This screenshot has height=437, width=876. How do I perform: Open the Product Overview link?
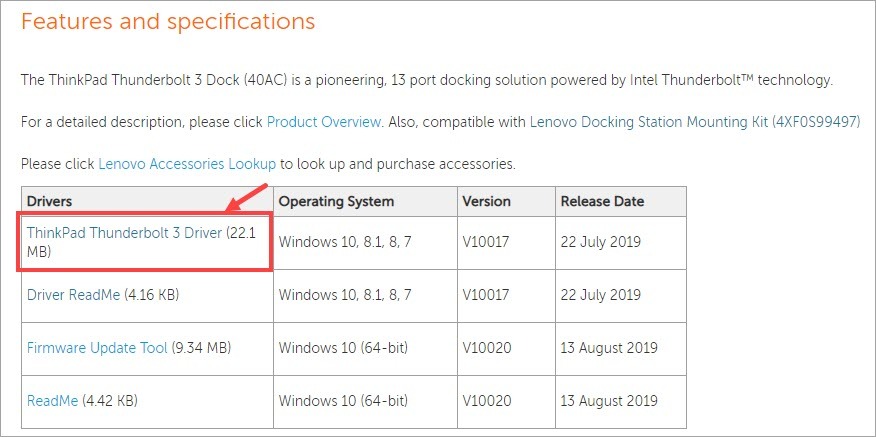[x=323, y=121]
